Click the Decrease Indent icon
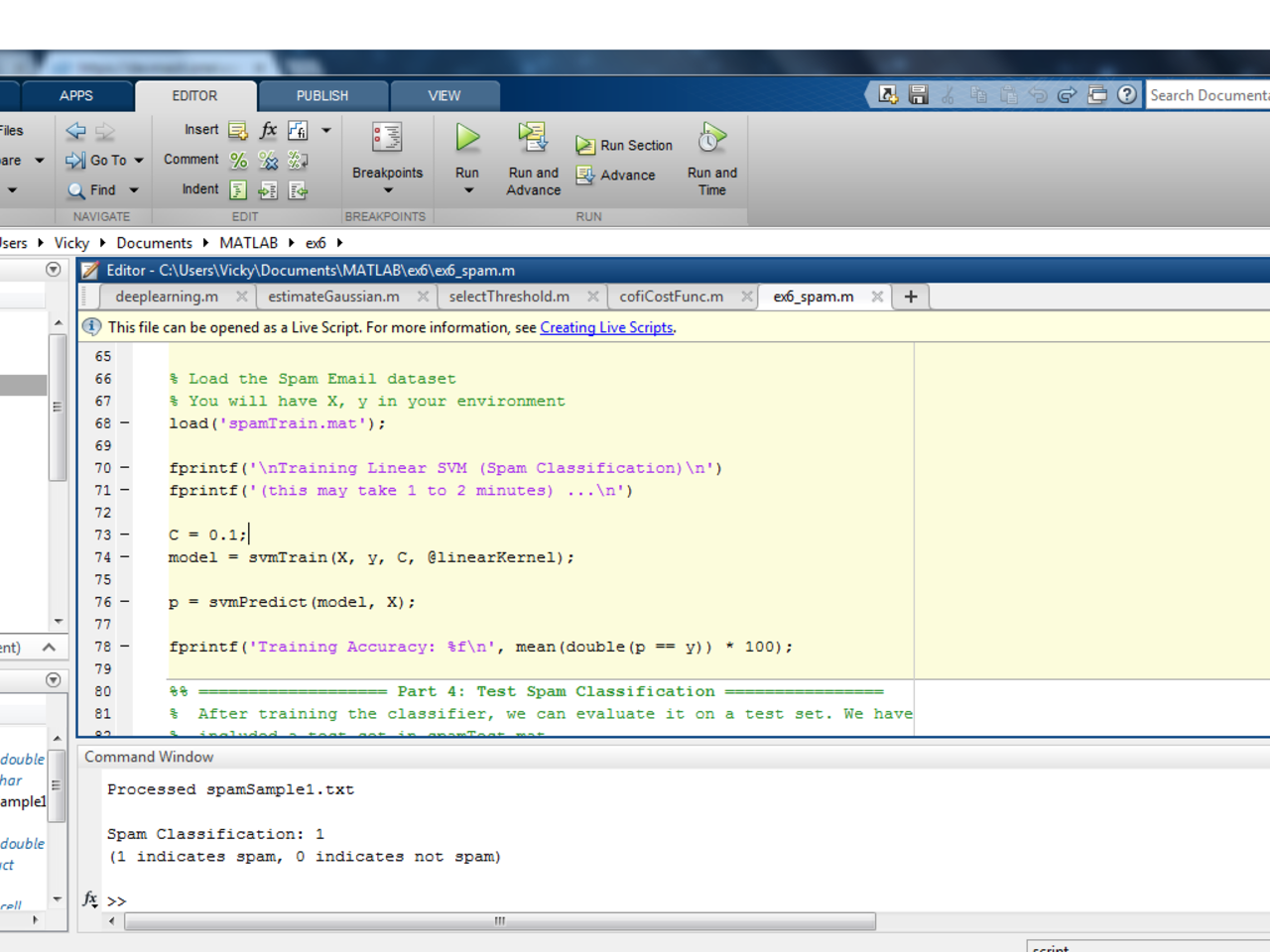The height and width of the screenshot is (952, 1270). 298,189
